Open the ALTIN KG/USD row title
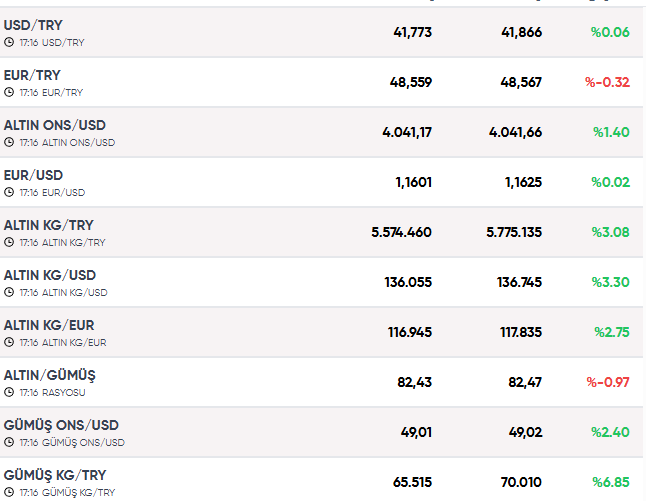Image resolution: width=646 pixels, height=501 pixels. tap(50, 275)
